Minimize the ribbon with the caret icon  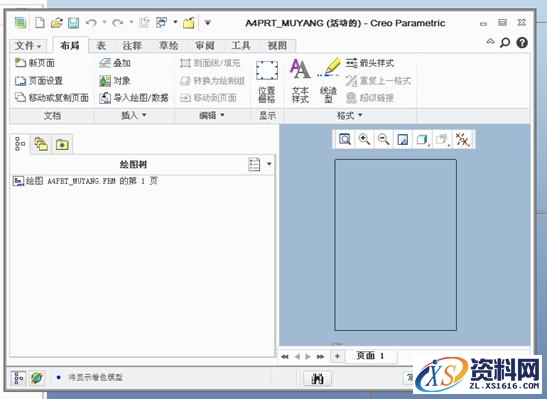pos(490,42)
